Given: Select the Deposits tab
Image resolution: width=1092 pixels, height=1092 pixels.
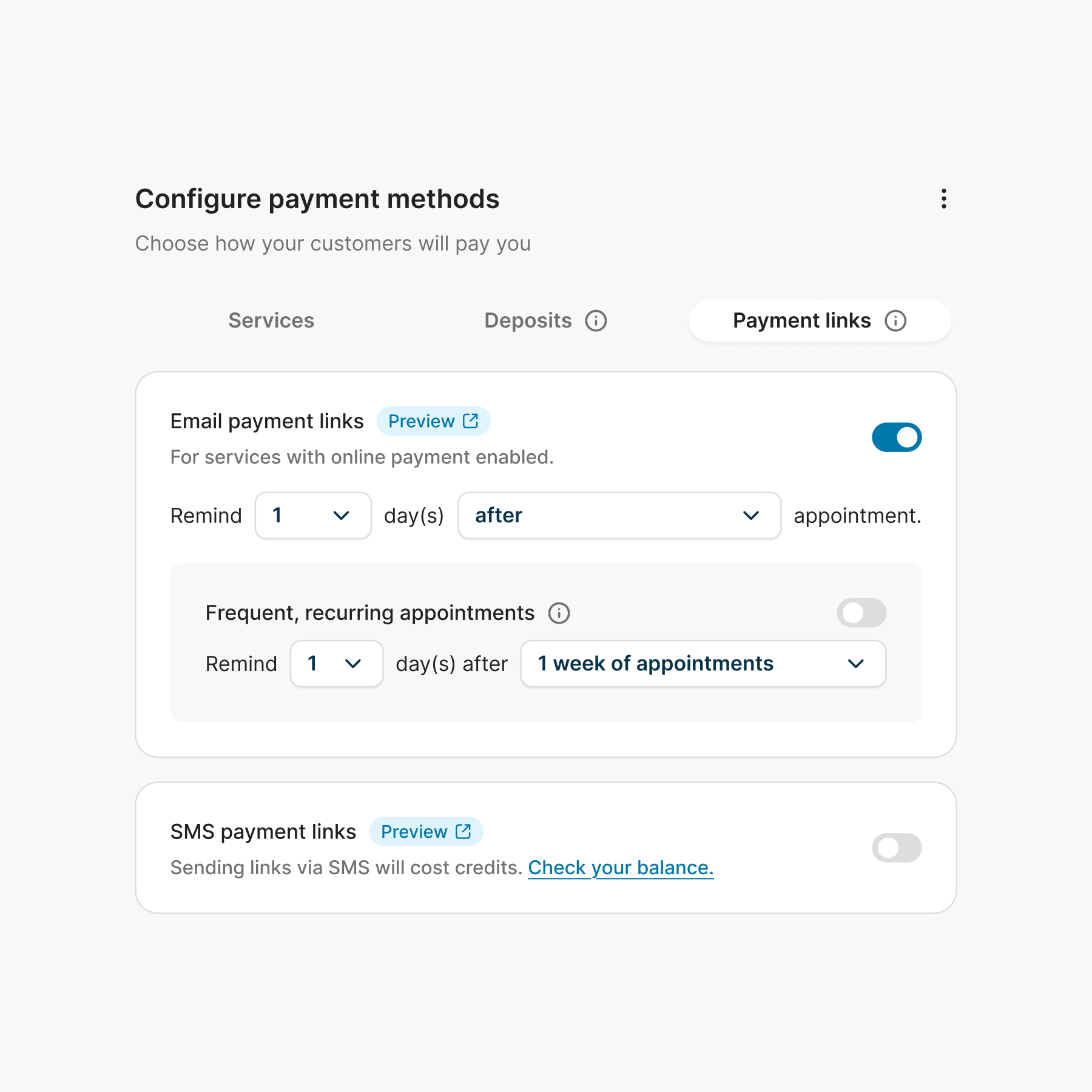Looking at the screenshot, I should pyautogui.click(x=527, y=320).
